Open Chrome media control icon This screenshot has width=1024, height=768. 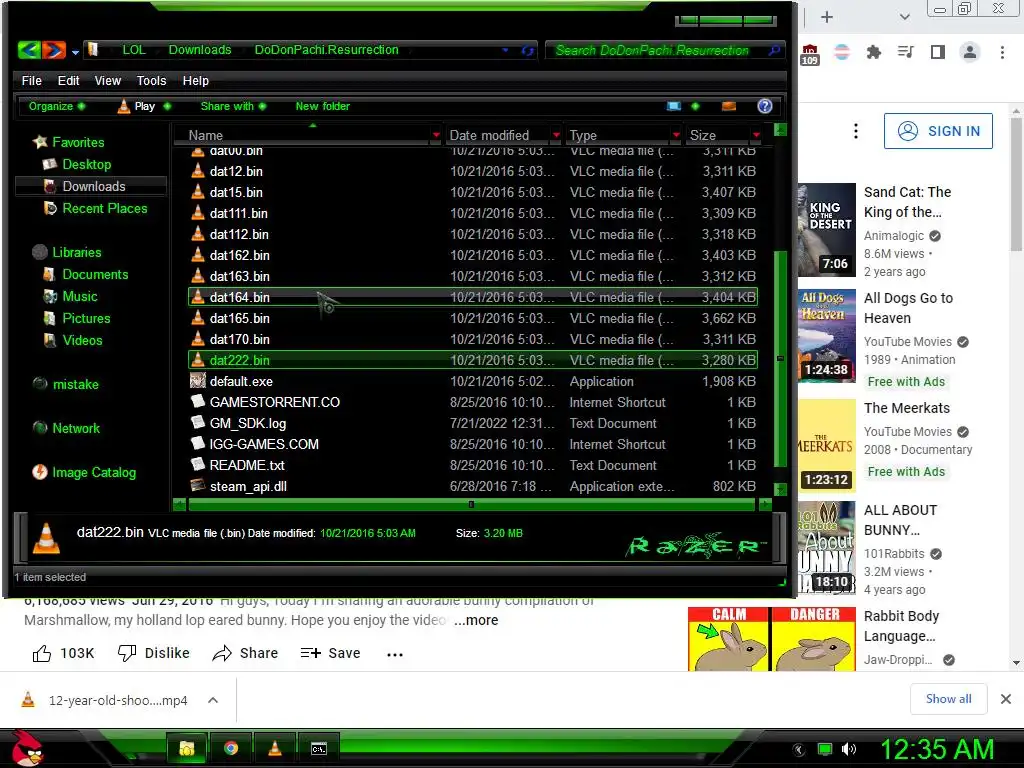[906, 52]
